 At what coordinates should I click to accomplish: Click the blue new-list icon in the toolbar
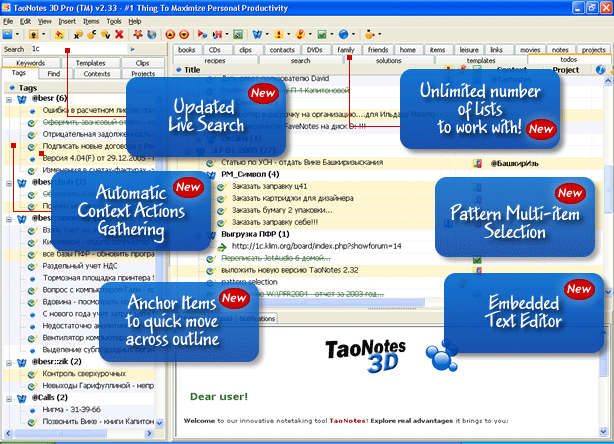pos(7,34)
